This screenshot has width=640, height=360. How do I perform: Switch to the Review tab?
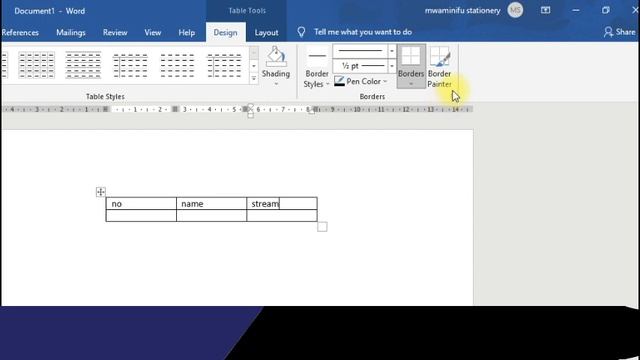pyautogui.click(x=115, y=32)
